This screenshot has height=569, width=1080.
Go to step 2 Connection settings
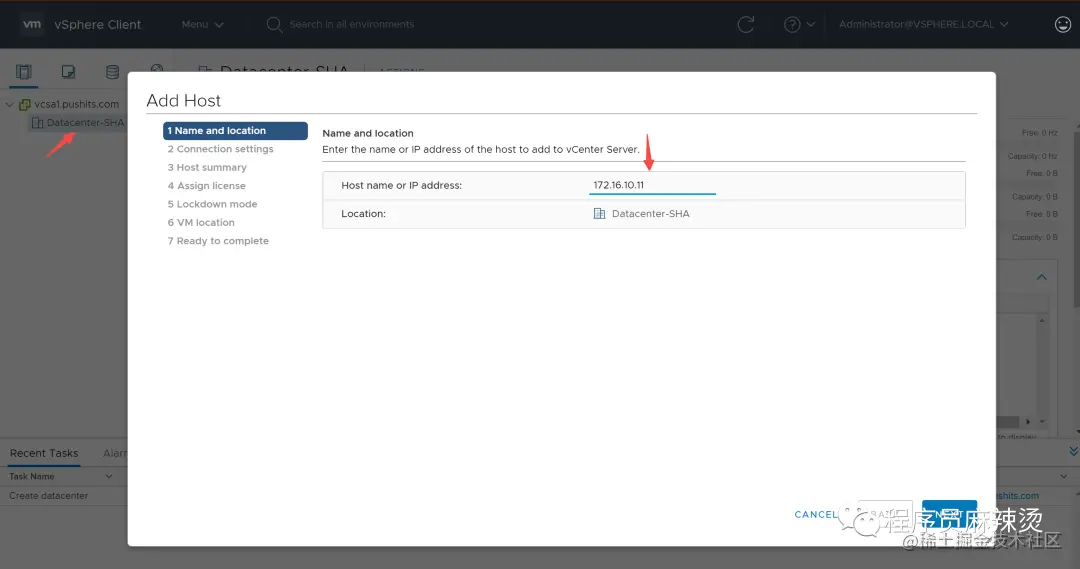(220, 149)
